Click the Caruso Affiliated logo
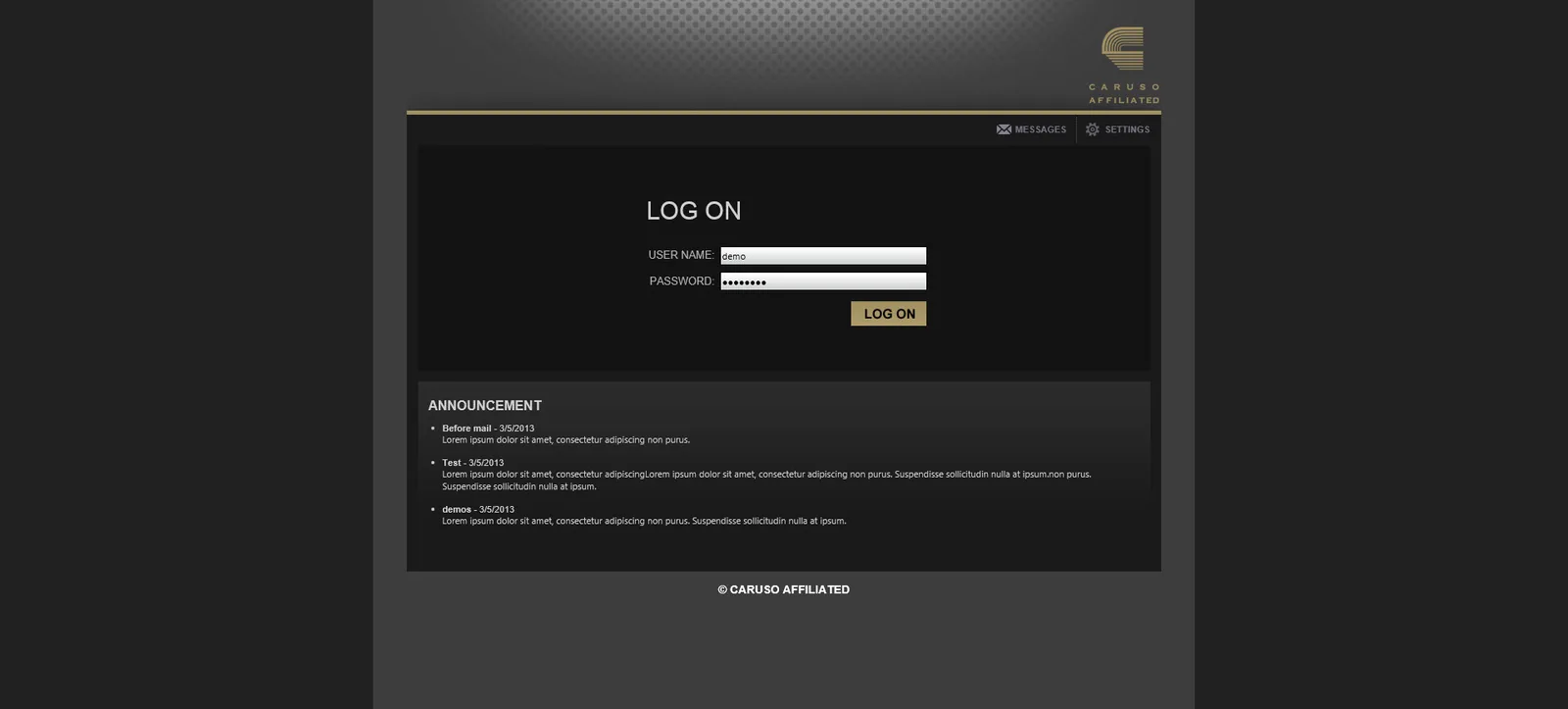This screenshot has height=709, width=1568. coord(1123,65)
